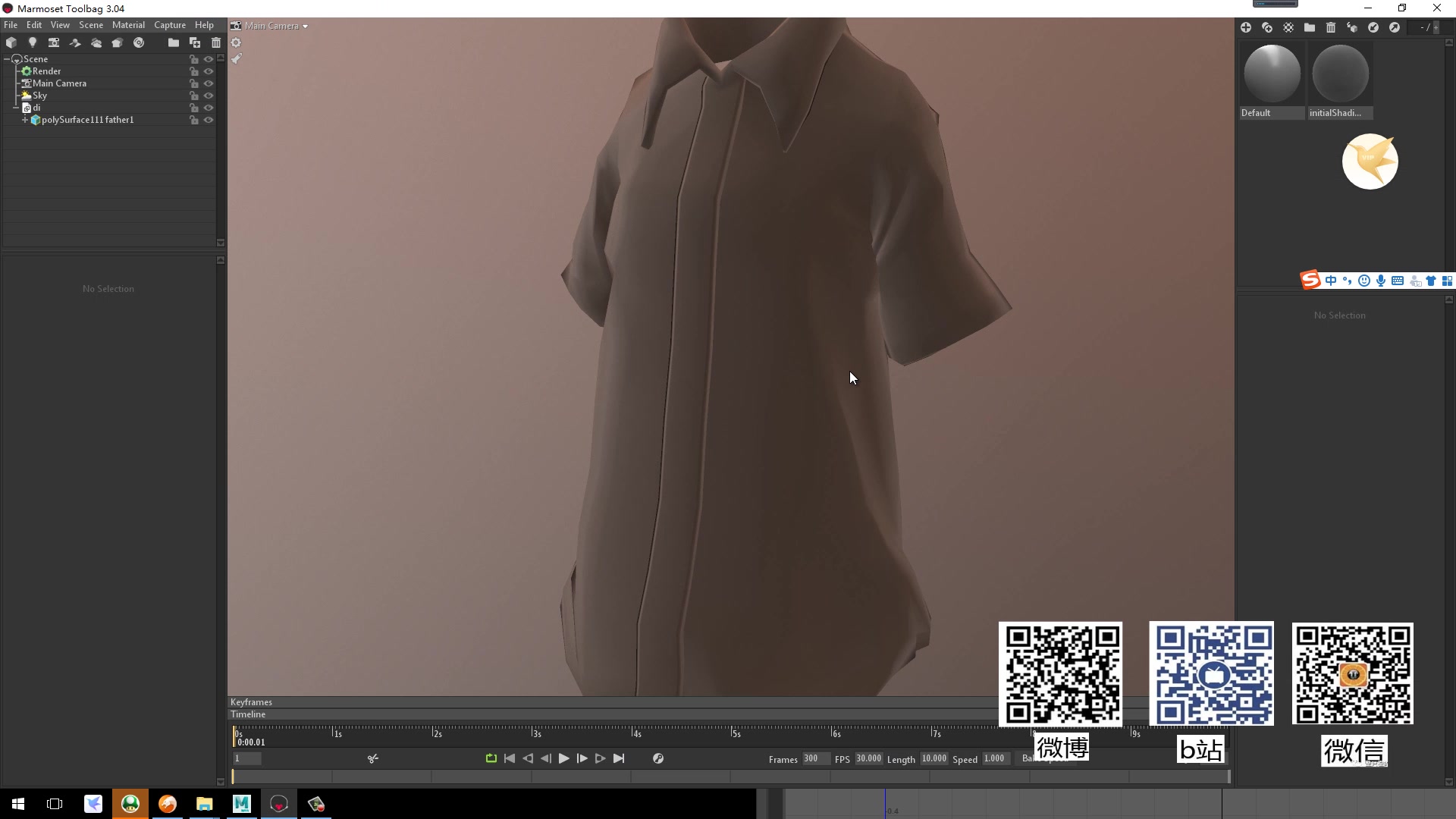Export the selected material

point(1394,27)
